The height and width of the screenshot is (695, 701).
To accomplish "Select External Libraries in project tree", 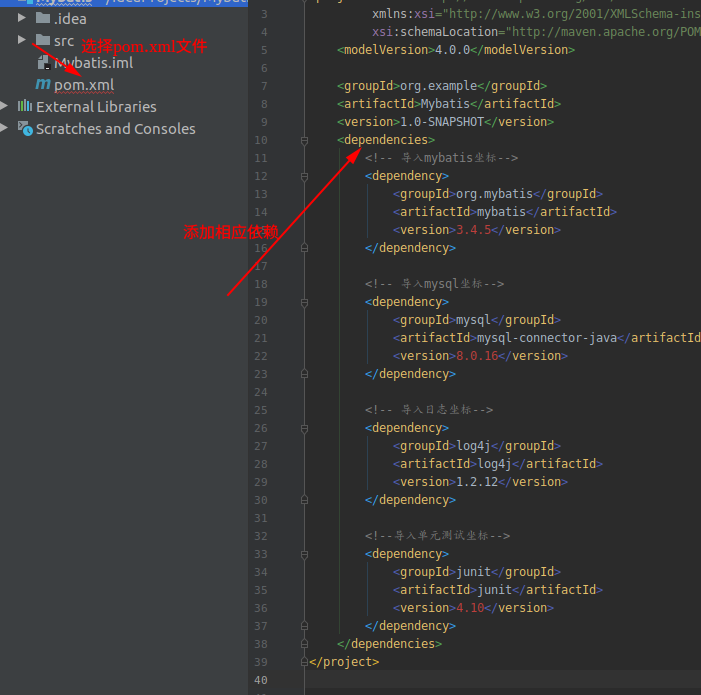I will tap(96, 107).
